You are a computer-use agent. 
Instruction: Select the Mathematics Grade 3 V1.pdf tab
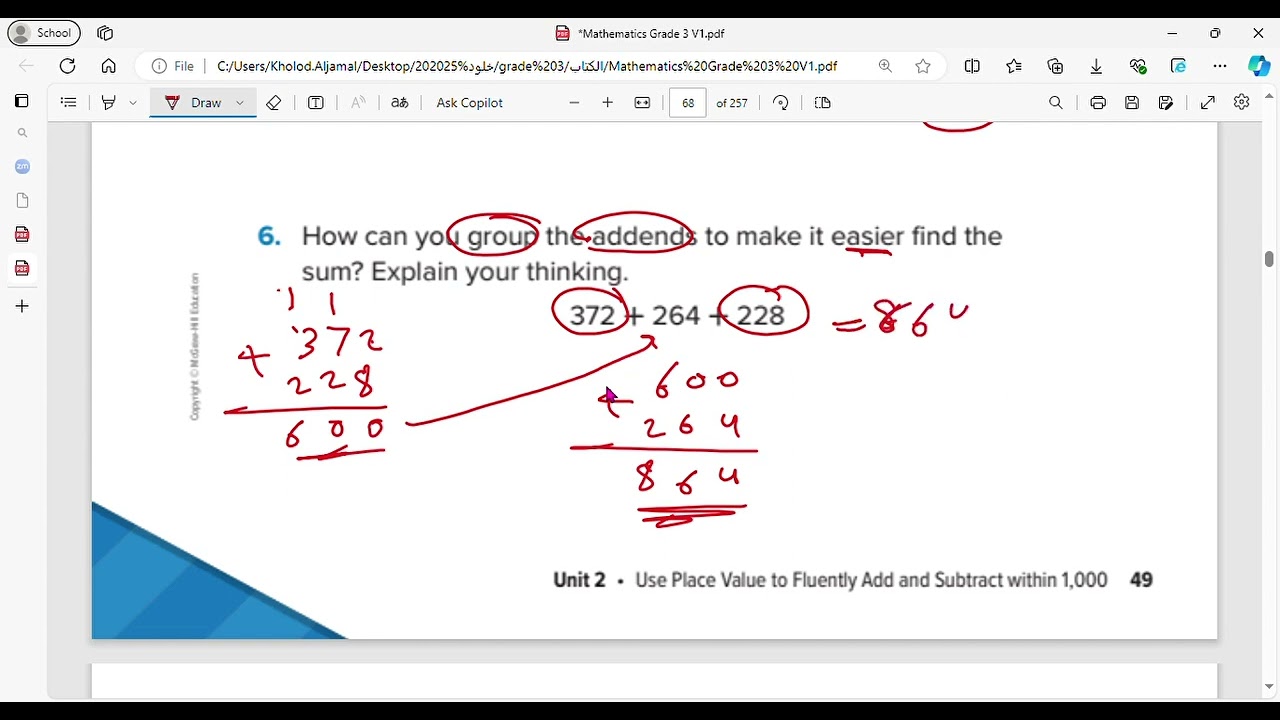click(640, 33)
